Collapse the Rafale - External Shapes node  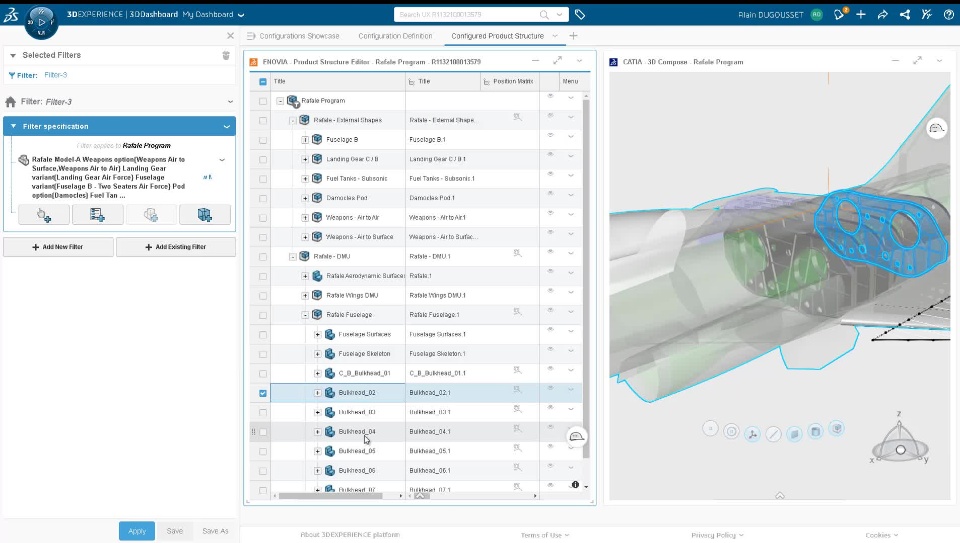(293, 121)
